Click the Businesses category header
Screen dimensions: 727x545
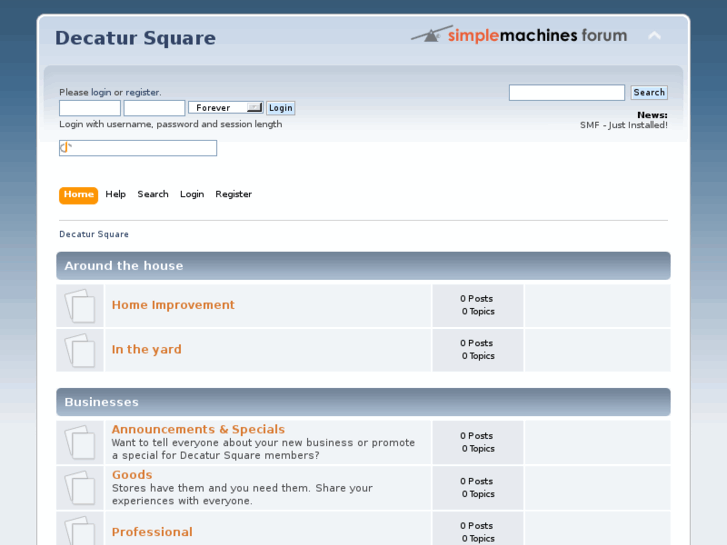(x=364, y=402)
